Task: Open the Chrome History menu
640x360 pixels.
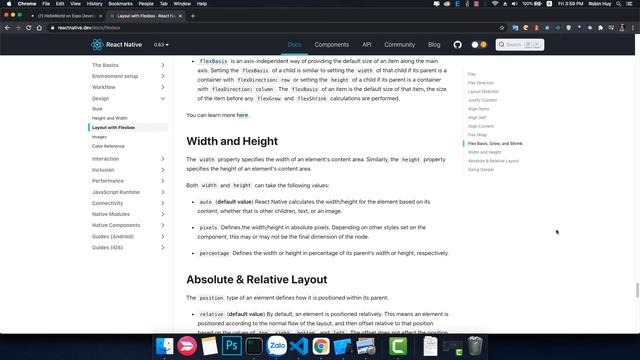Action: tap(94, 4)
